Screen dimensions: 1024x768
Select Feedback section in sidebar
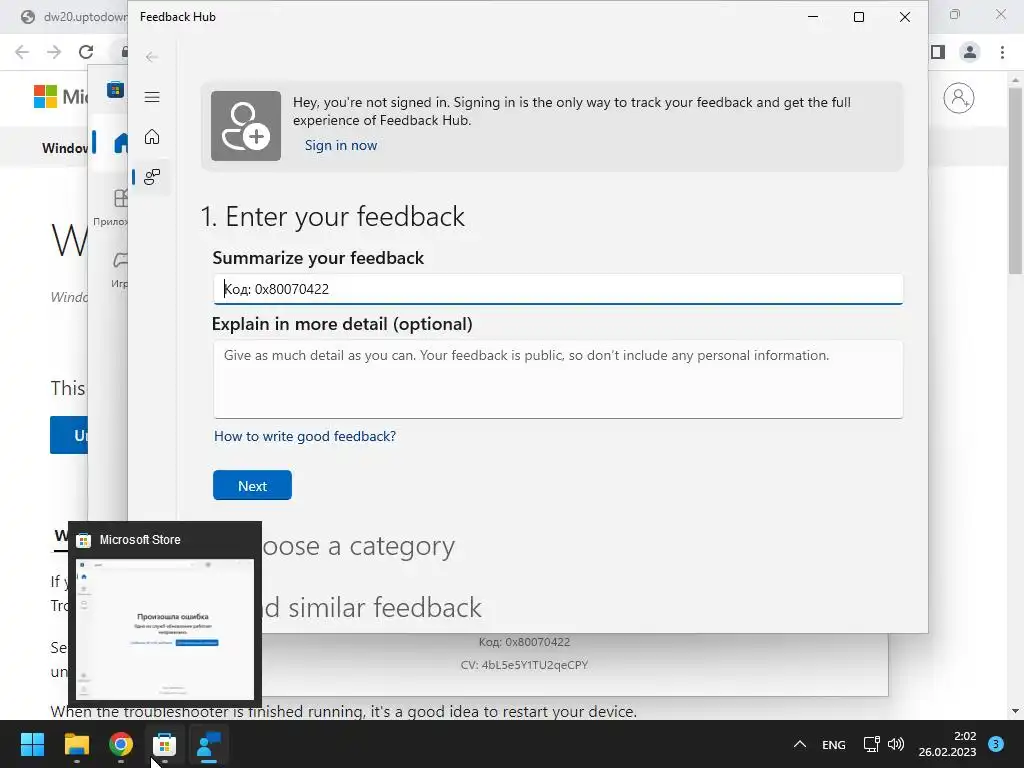(152, 176)
